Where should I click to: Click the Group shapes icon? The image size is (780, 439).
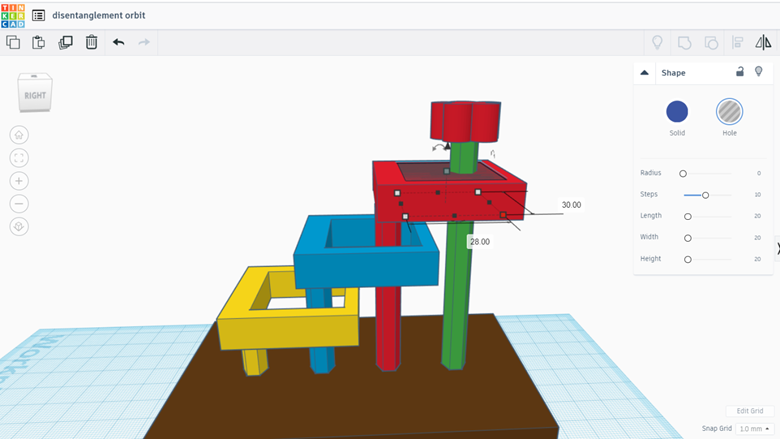click(684, 43)
